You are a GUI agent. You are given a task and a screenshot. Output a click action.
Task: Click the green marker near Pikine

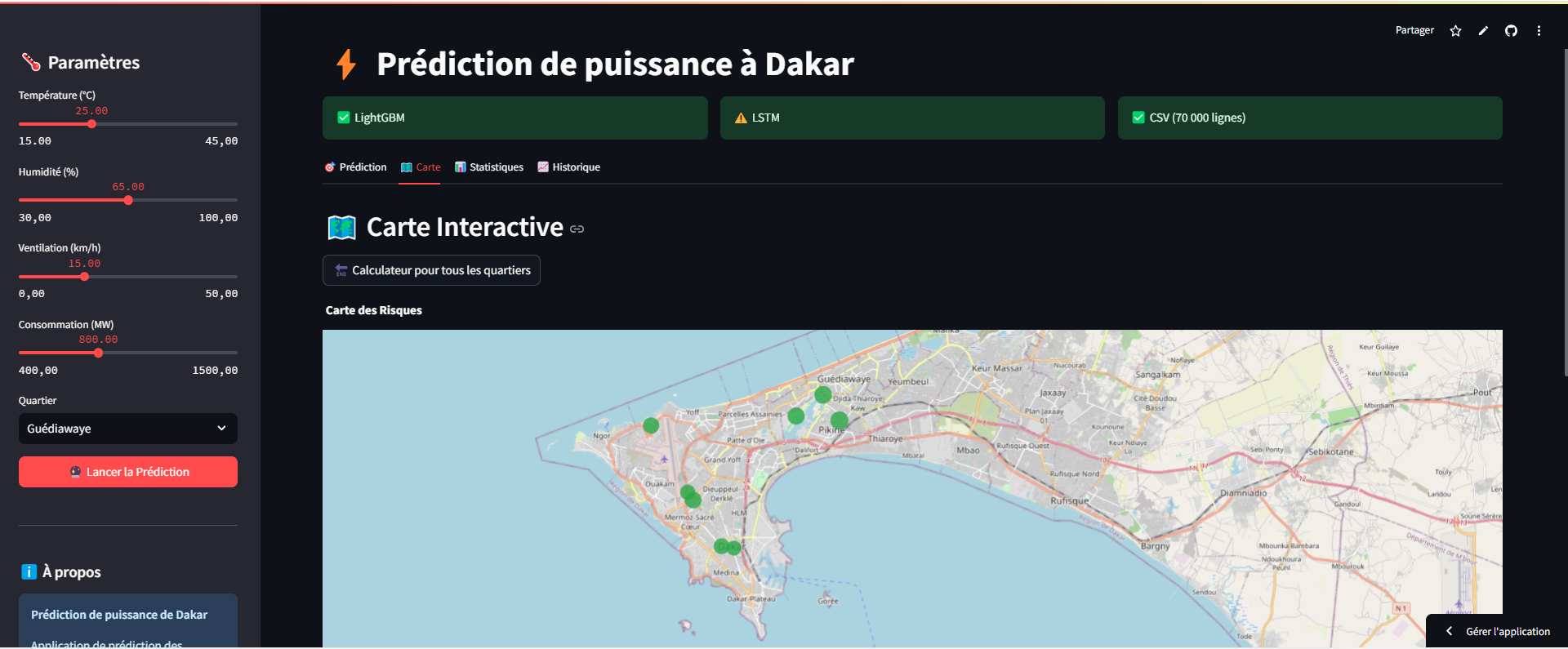click(x=839, y=420)
